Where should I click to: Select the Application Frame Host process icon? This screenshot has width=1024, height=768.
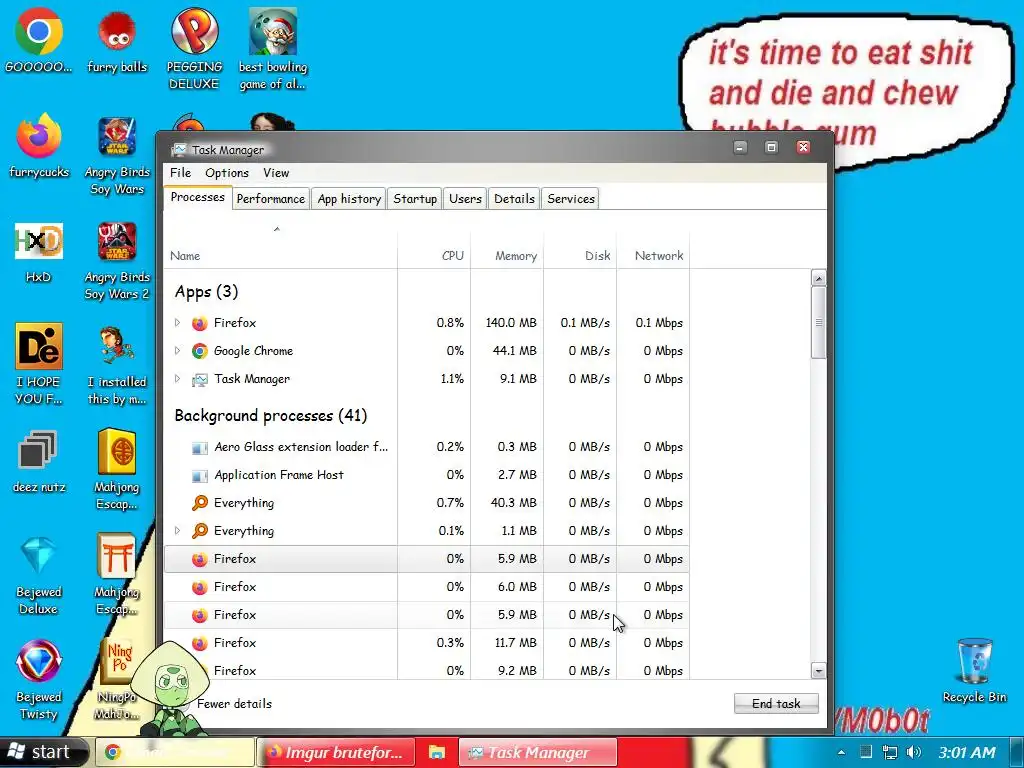point(200,475)
